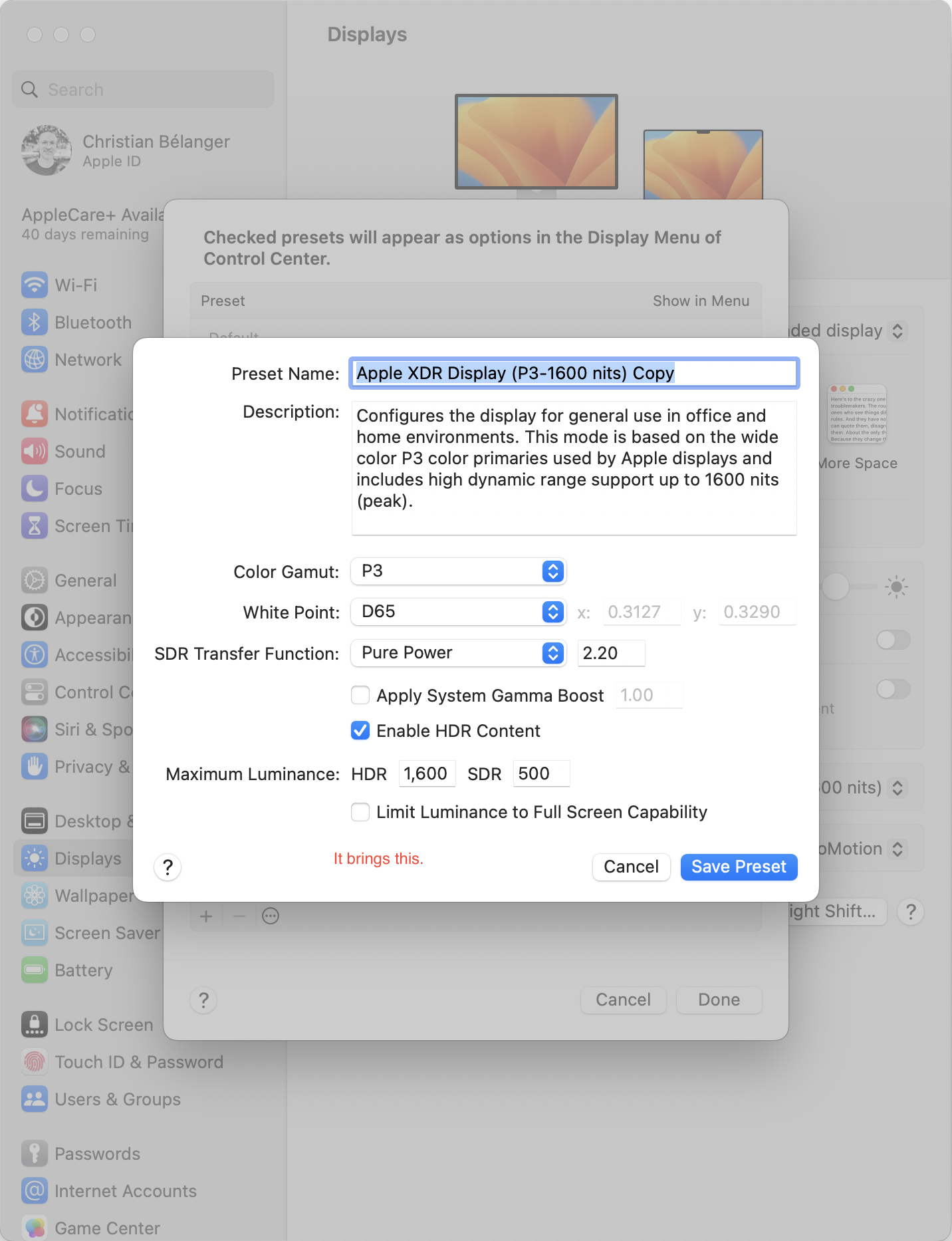Click the Preset column header
Viewport: 952px width, 1241px height.
coord(223,301)
